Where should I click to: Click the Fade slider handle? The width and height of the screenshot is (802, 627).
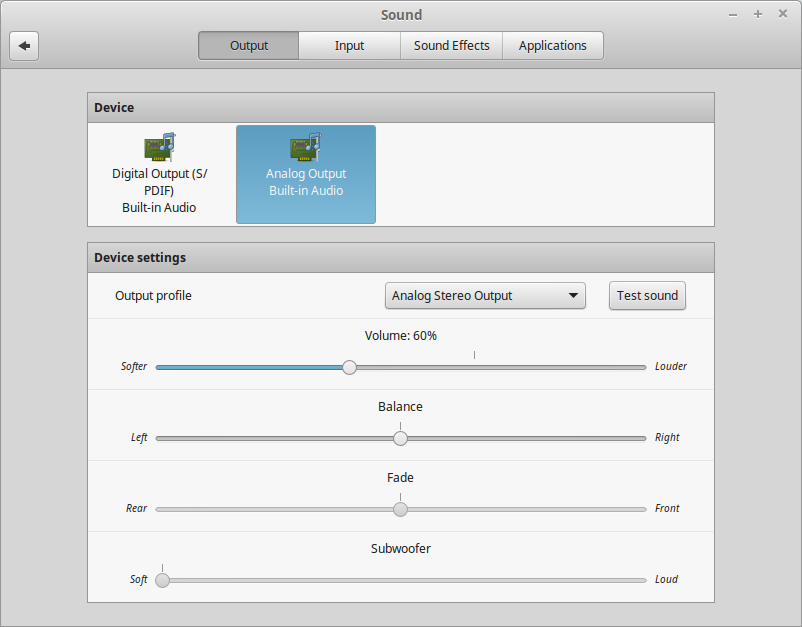(400, 509)
